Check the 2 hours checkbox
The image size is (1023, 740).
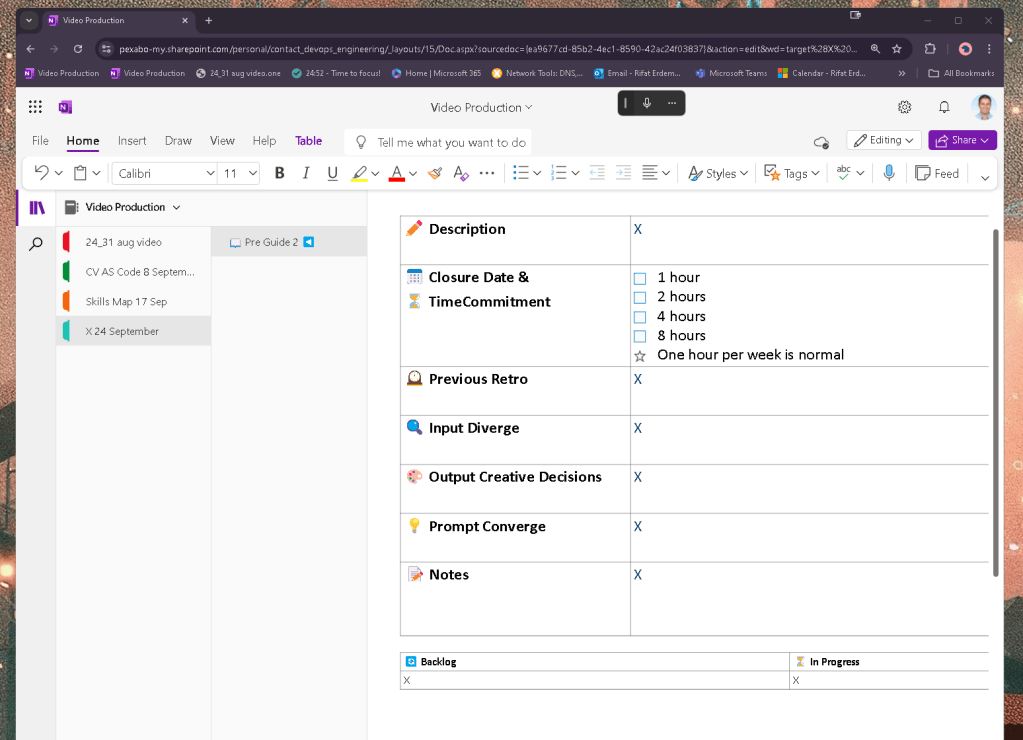[x=640, y=298]
